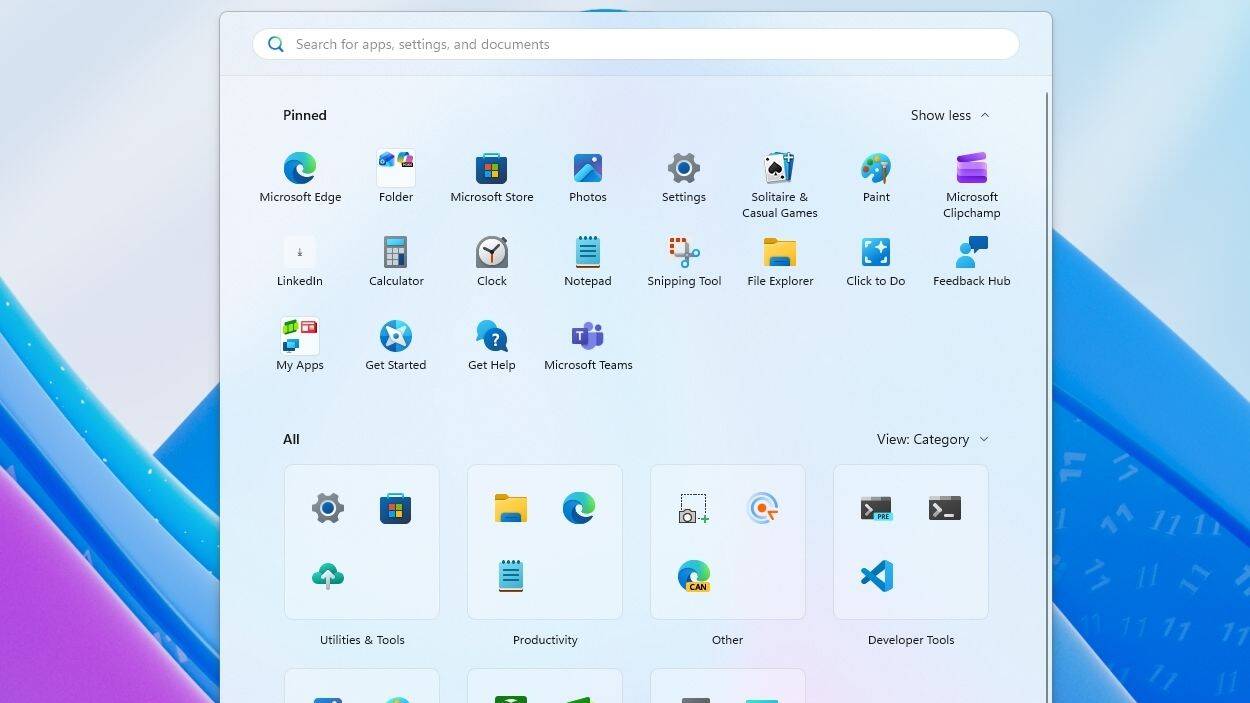
Task: Open File Explorer from pinned apps
Action: pos(780,262)
